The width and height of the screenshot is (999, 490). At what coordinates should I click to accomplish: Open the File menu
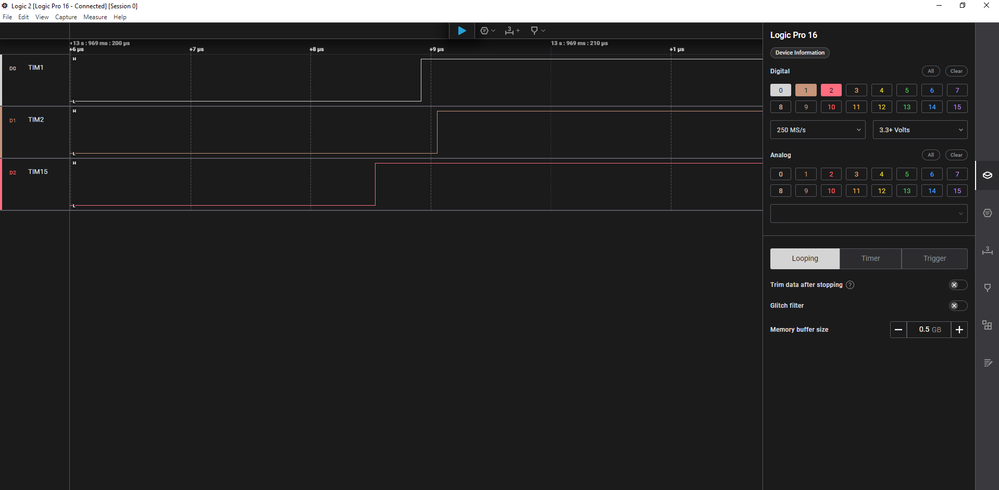coord(8,17)
